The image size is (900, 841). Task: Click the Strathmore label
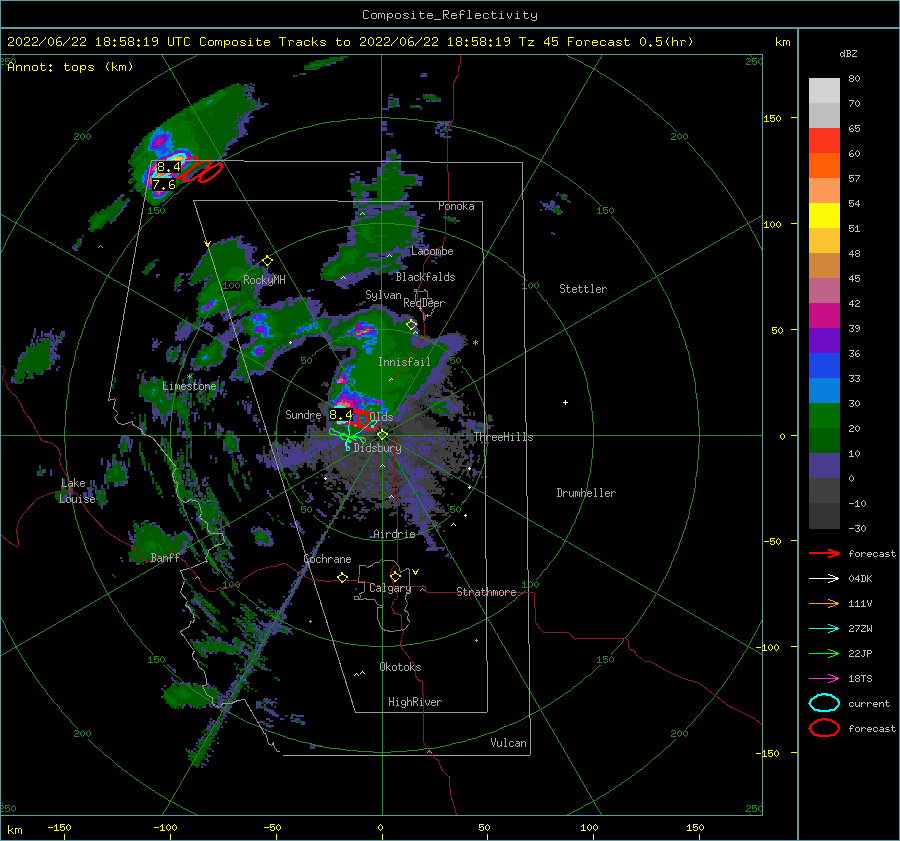point(486,592)
